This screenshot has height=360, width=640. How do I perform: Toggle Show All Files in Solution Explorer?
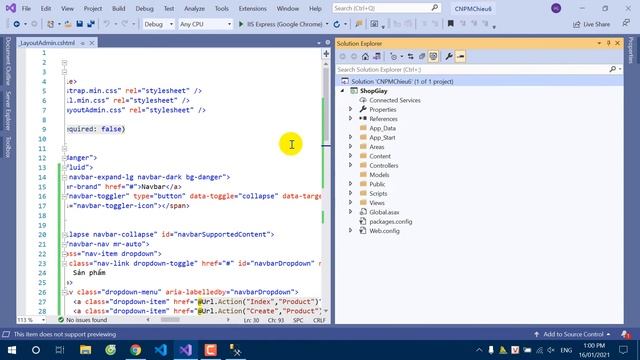coord(433,56)
